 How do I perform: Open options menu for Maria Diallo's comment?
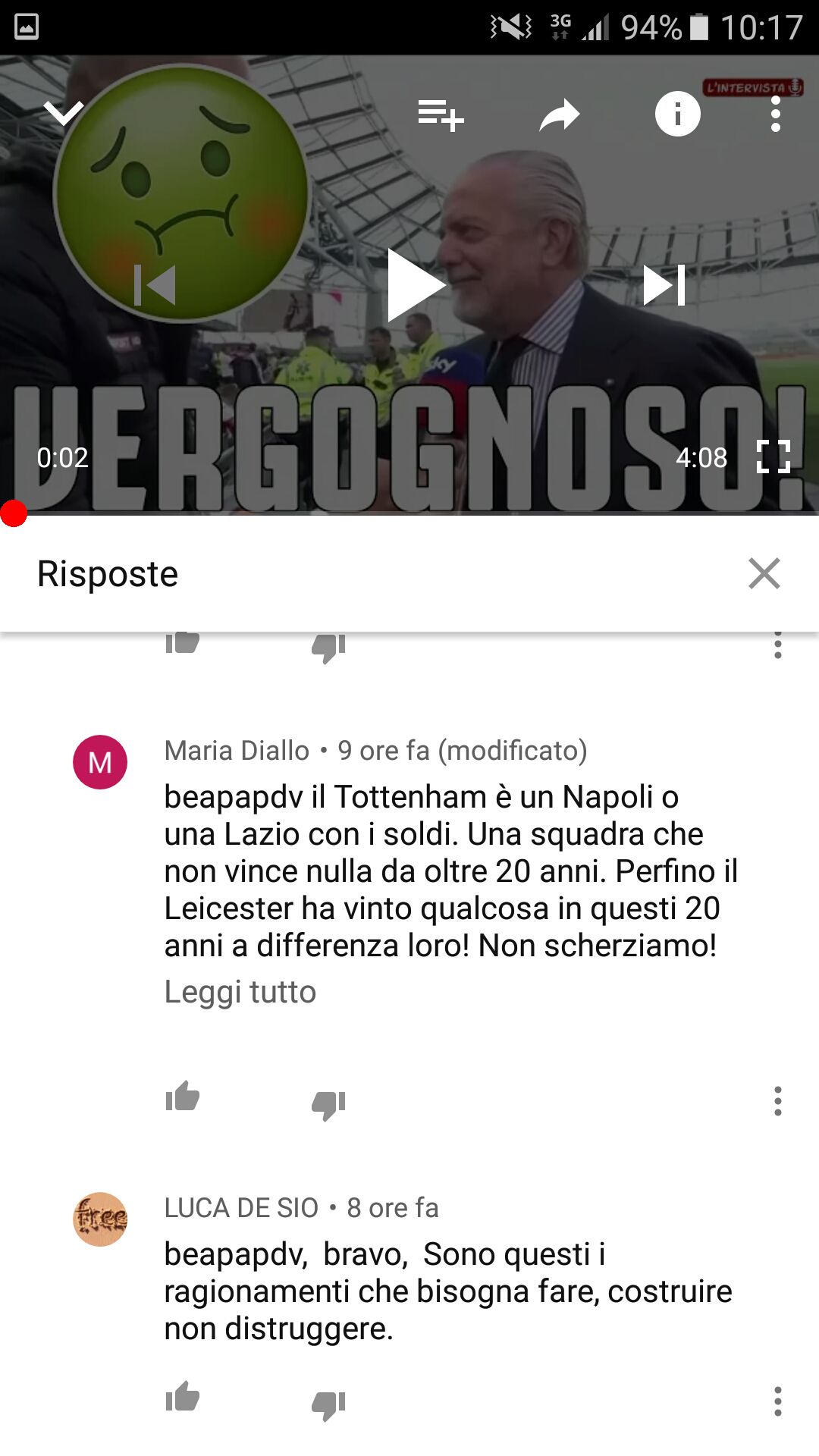777,1100
